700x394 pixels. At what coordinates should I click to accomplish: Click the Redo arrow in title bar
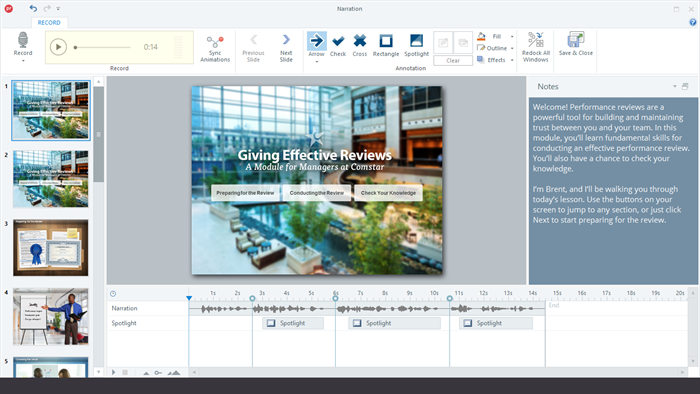click(47, 8)
